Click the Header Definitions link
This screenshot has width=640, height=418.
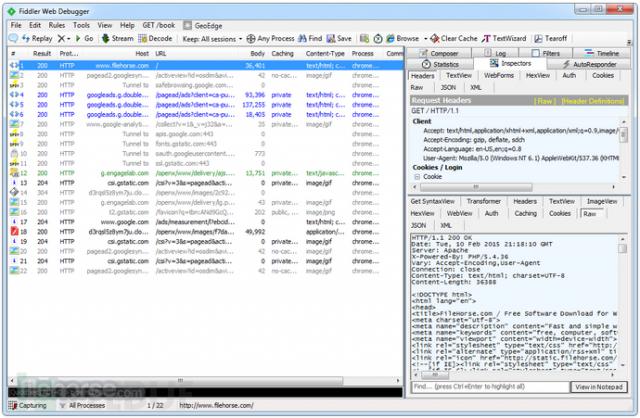tap(592, 101)
